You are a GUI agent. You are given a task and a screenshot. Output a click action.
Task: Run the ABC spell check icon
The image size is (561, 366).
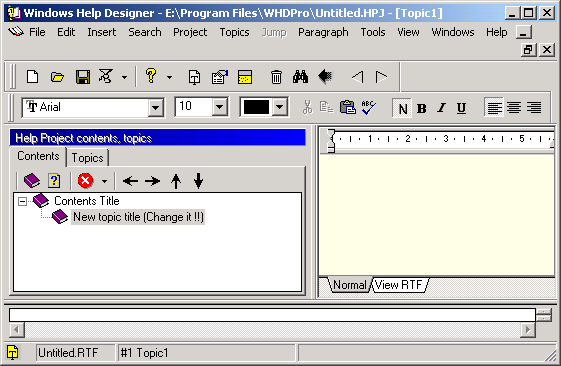369,107
